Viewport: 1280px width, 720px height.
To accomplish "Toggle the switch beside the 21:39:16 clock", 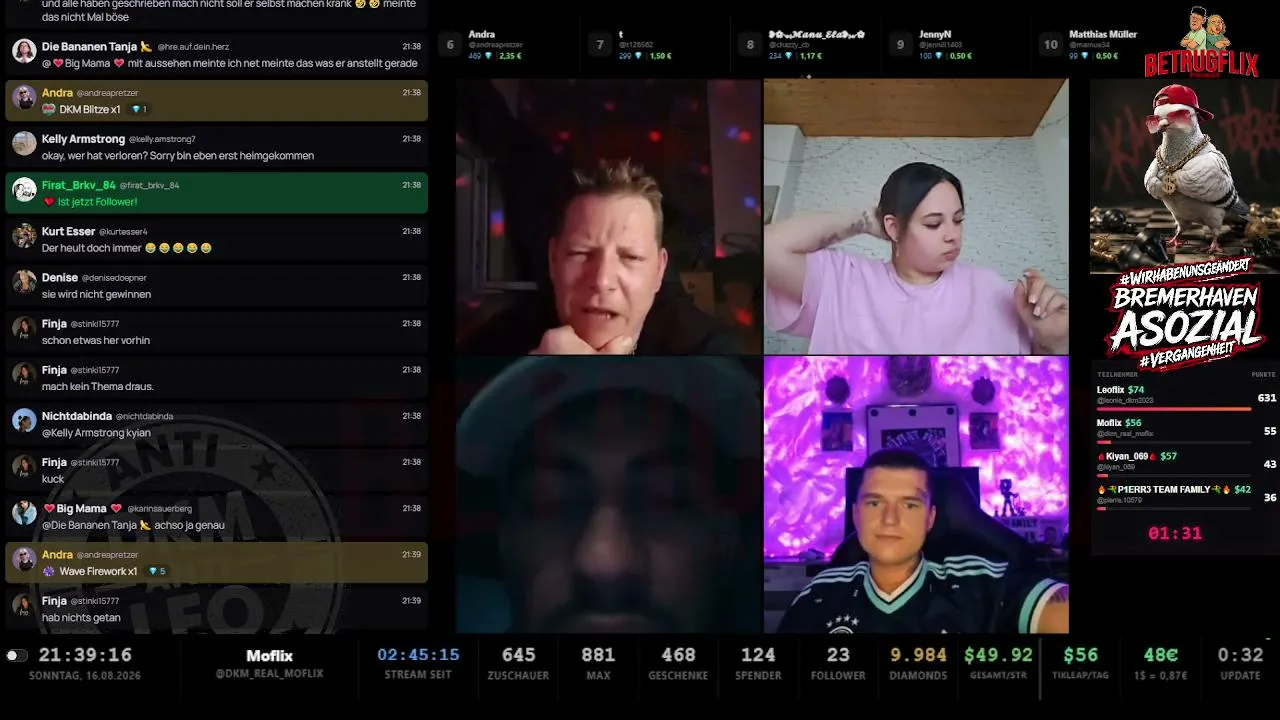I will pos(16,656).
